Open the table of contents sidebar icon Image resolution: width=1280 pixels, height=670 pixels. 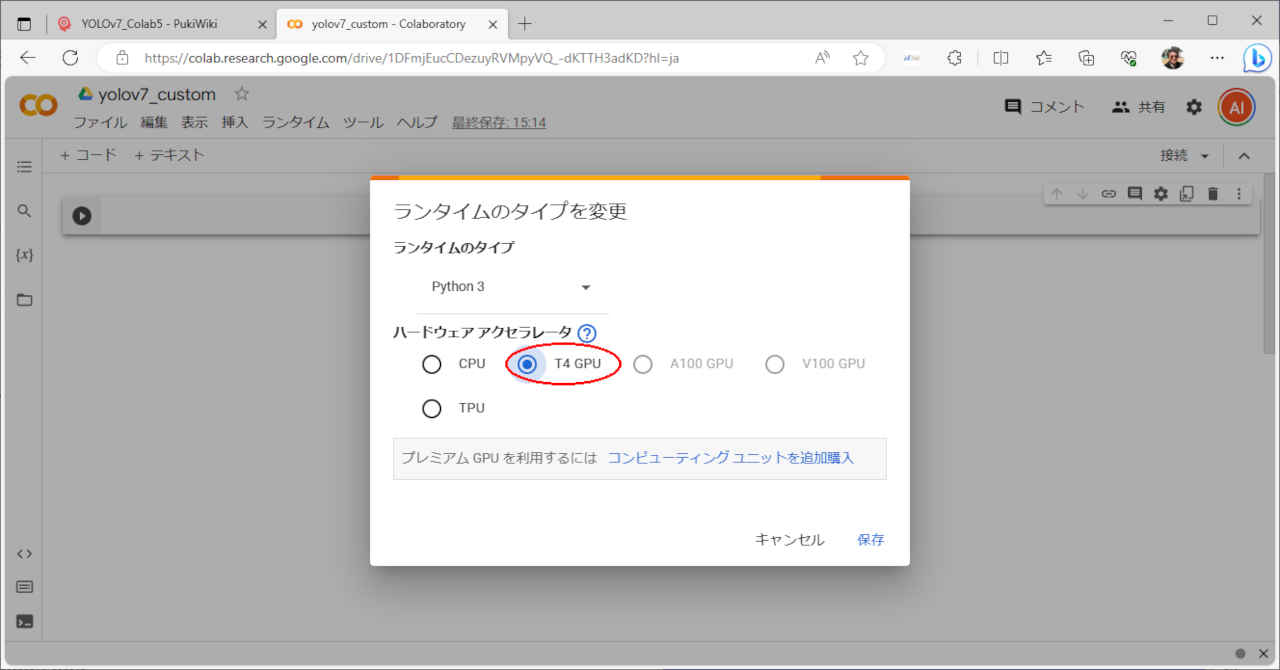25,167
